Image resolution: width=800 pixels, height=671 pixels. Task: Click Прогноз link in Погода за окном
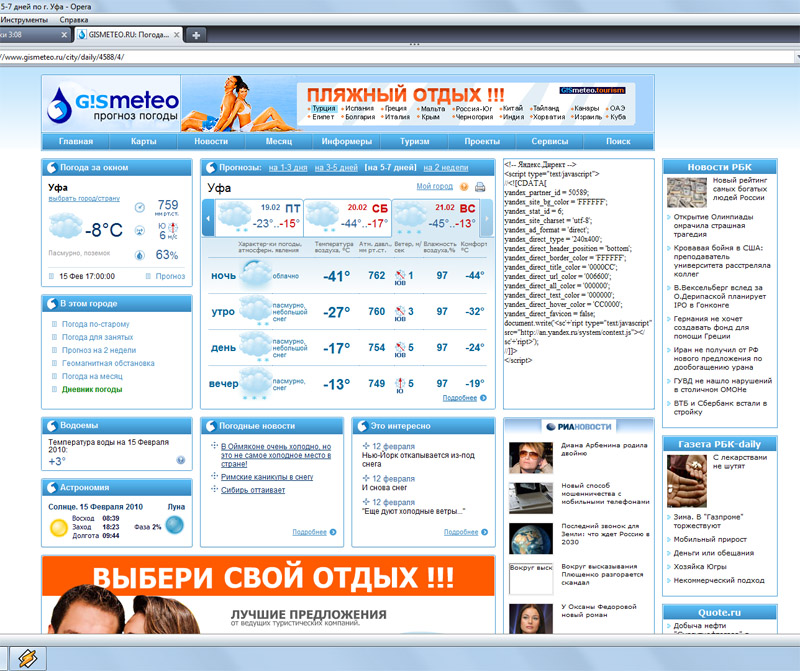click(170, 276)
